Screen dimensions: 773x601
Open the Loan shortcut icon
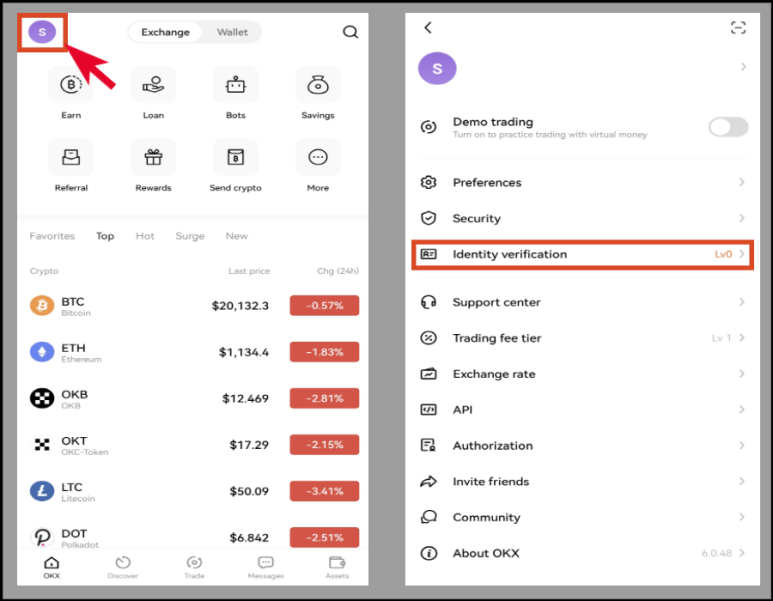coord(153,85)
